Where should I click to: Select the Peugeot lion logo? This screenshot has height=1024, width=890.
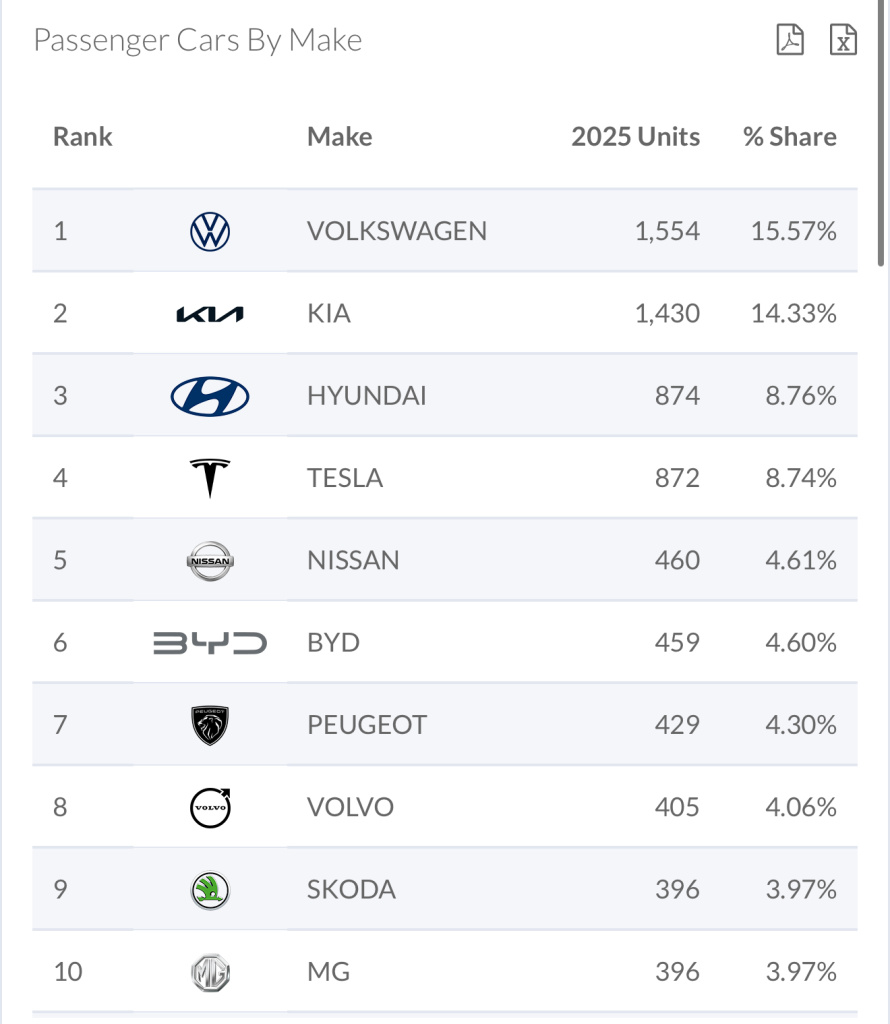tap(210, 725)
